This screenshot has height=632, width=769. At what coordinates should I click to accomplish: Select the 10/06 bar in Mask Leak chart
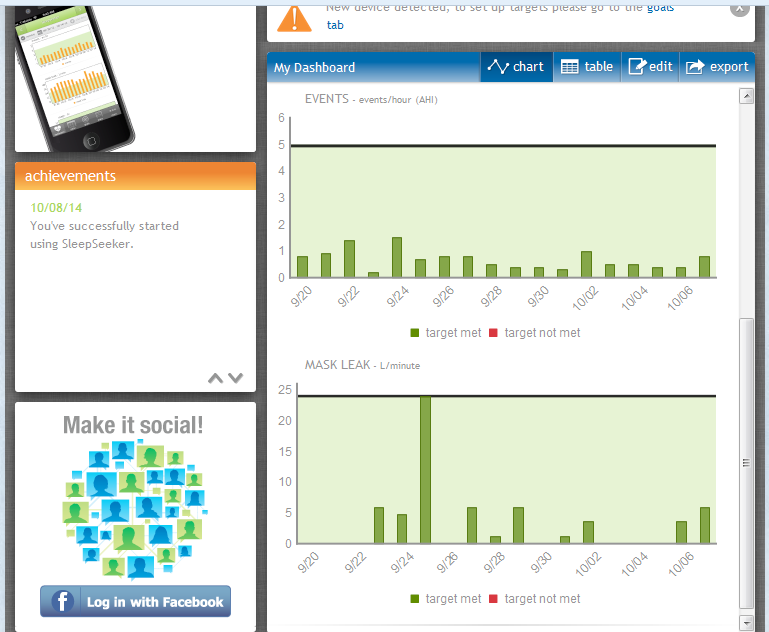(x=681, y=532)
